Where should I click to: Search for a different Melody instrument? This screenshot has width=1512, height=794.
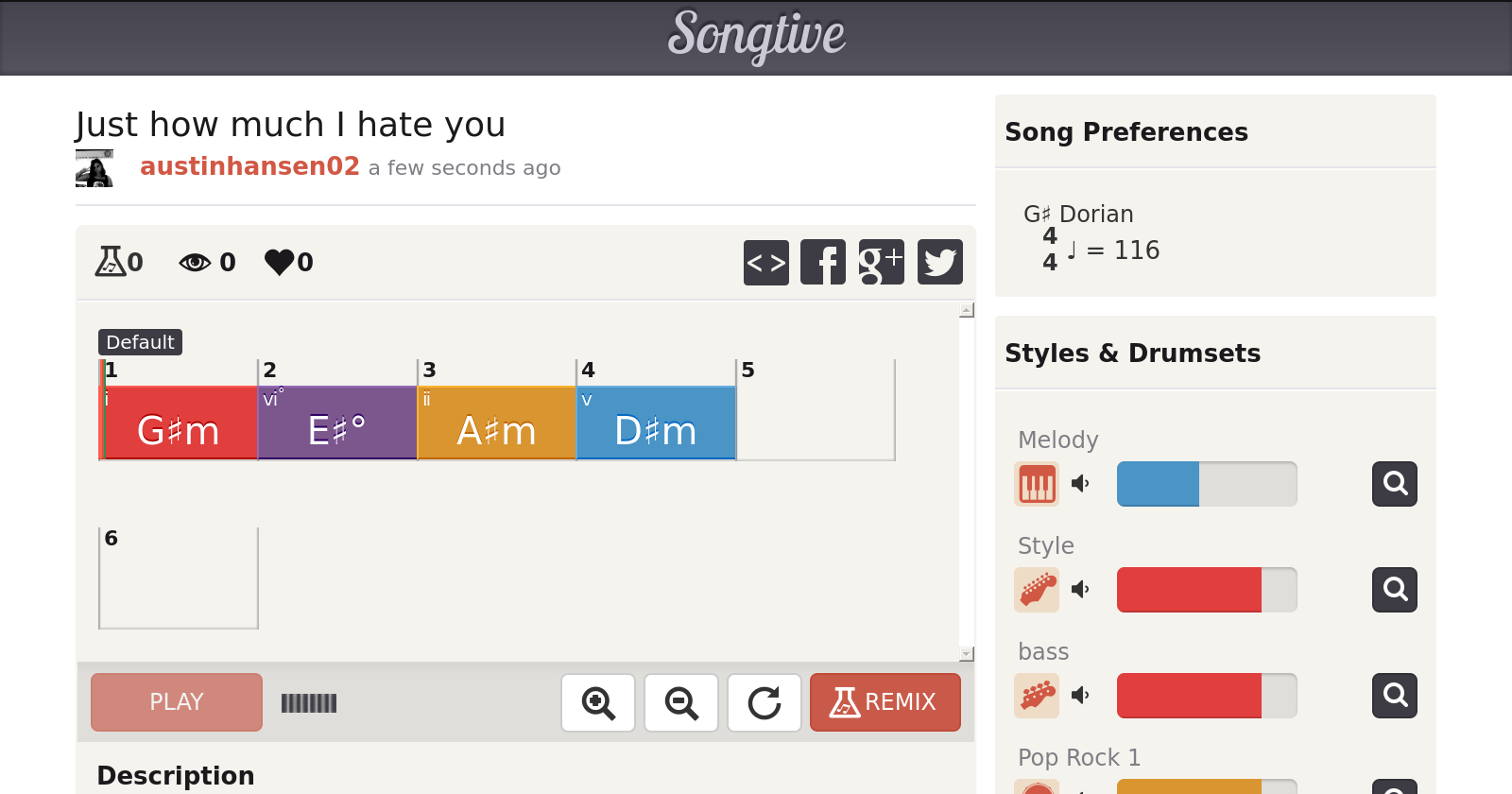pos(1394,484)
